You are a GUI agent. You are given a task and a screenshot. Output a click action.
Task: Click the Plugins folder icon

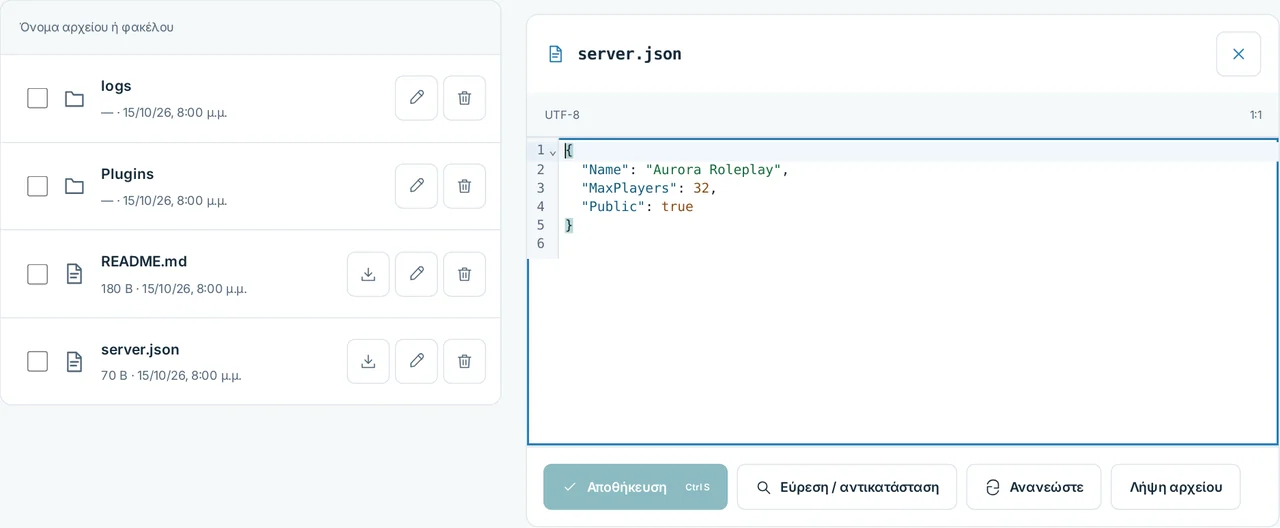[x=74, y=186]
